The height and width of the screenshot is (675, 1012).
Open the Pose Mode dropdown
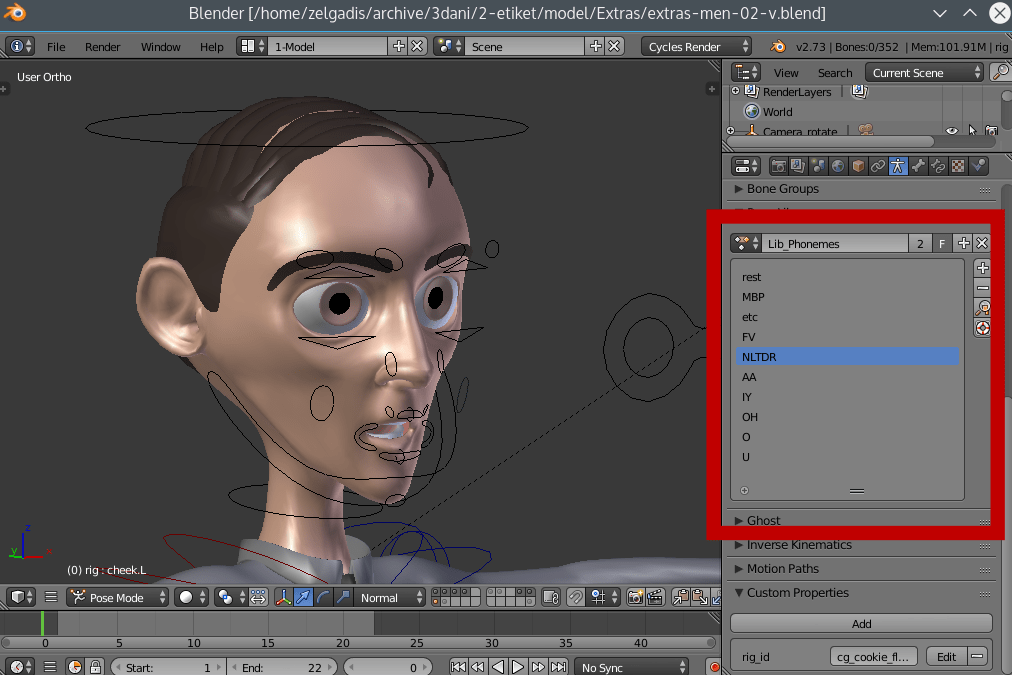click(118, 597)
